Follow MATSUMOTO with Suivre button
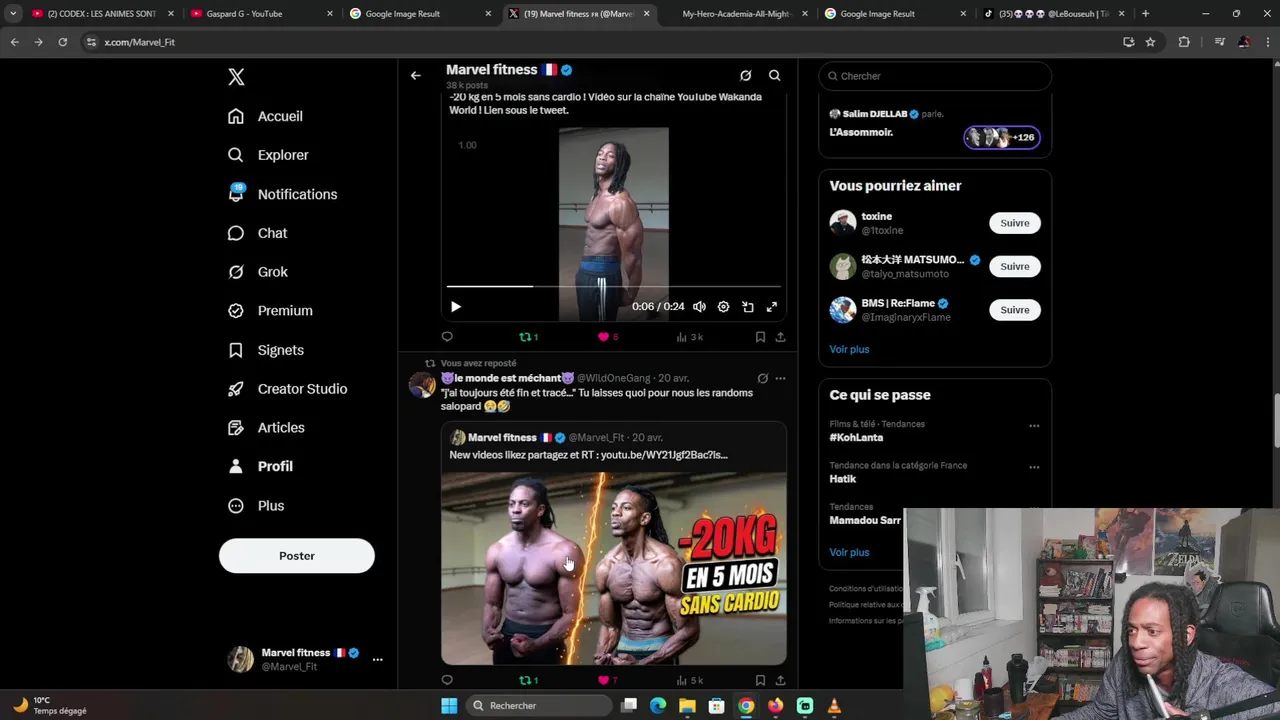The height and width of the screenshot is (720, 1280). pyautogui.click(x=1015, y=266)
